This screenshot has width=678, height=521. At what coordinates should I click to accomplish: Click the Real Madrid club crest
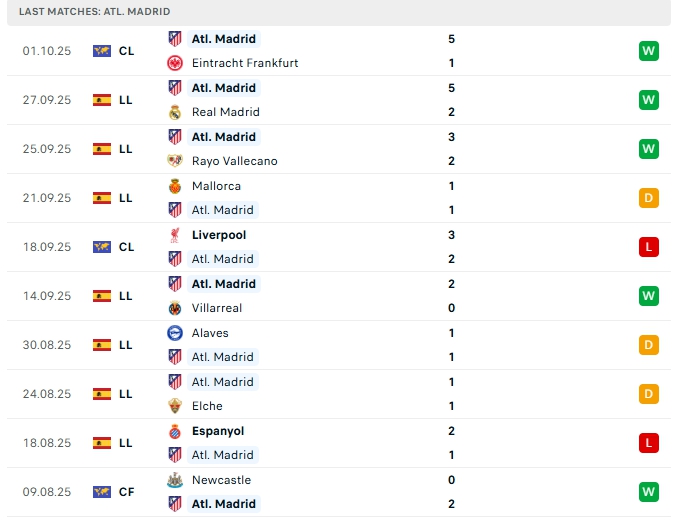pyautogui.click(x=175, y=112)
